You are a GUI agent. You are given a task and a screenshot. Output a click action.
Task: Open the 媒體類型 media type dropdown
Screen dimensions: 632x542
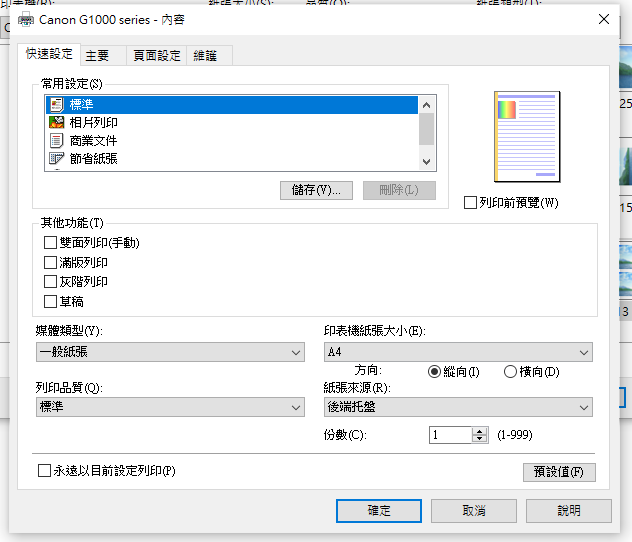[x=170, y=352]
